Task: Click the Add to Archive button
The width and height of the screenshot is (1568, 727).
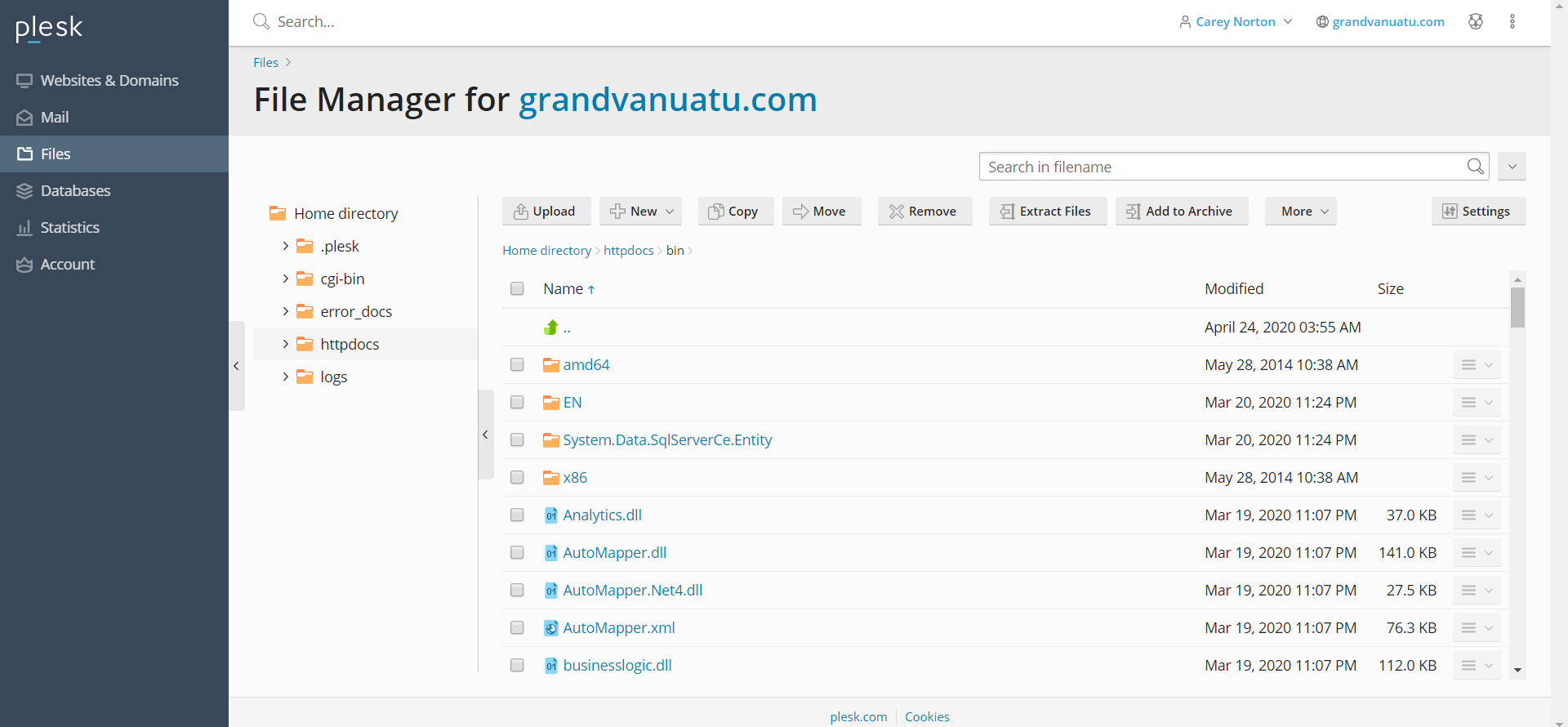Action: tap(1180, 211)
